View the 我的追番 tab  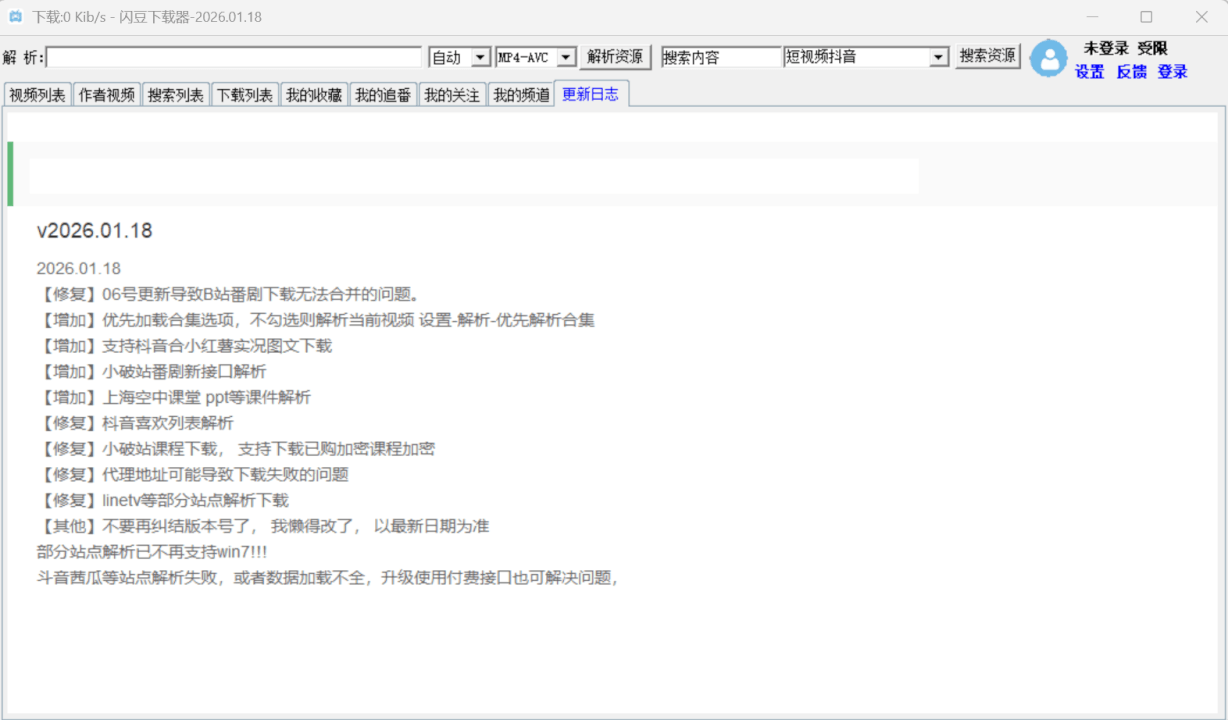click(x=383, y=95)
